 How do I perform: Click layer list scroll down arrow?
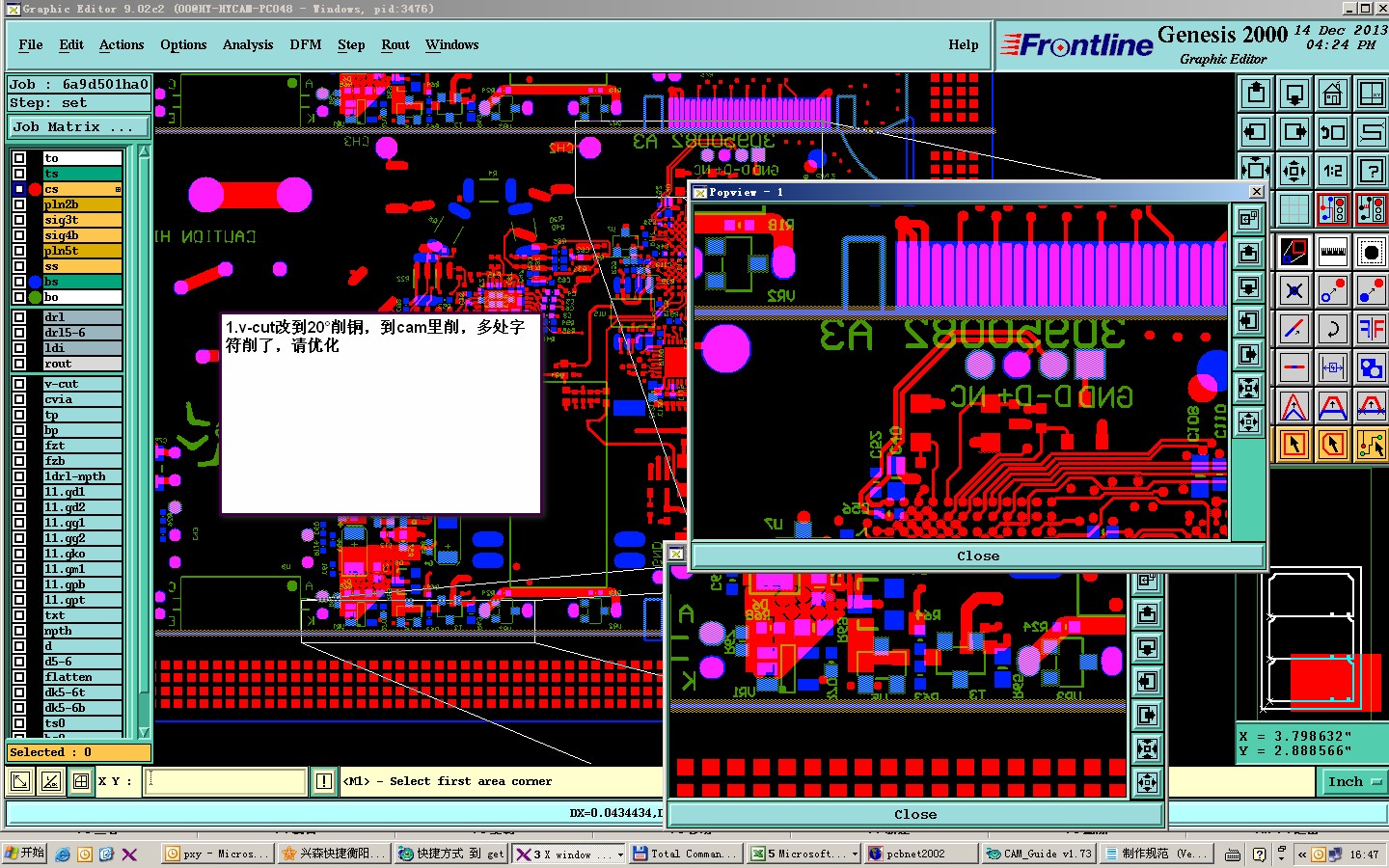pyautogui.click(x=145, y=733)
